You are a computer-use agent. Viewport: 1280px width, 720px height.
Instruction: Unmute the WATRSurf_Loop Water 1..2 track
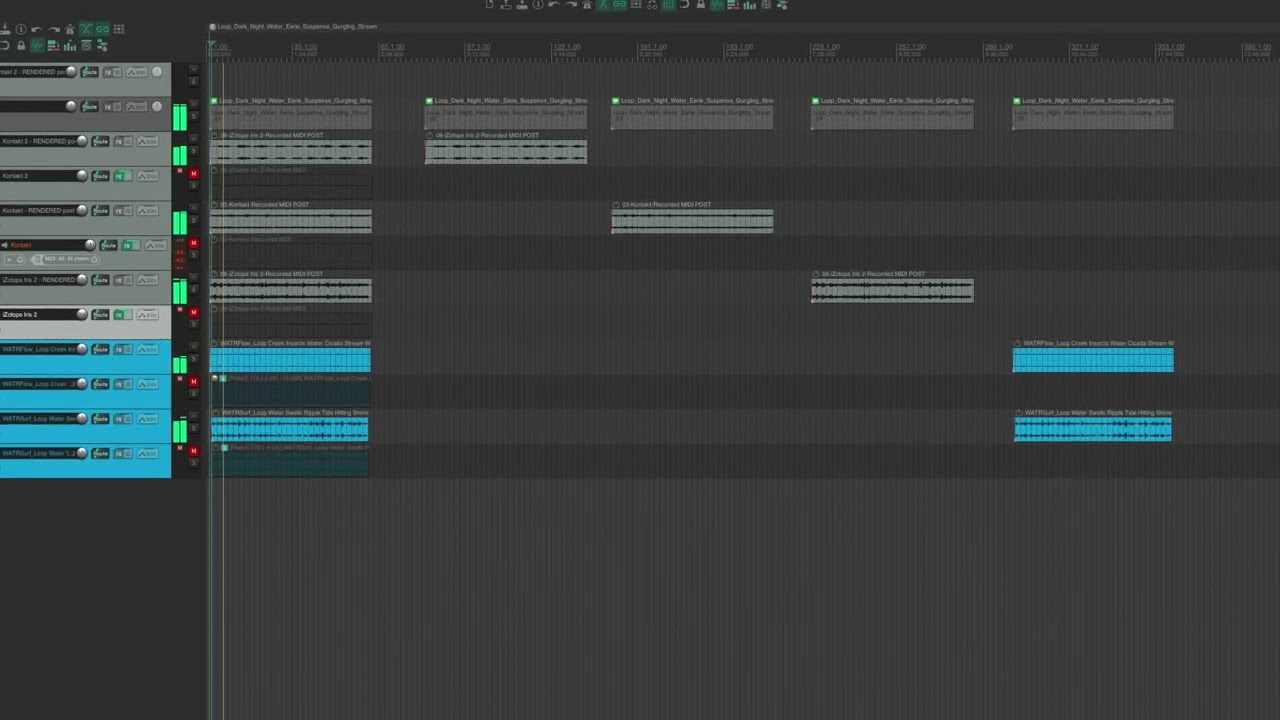tap(193, 450)
